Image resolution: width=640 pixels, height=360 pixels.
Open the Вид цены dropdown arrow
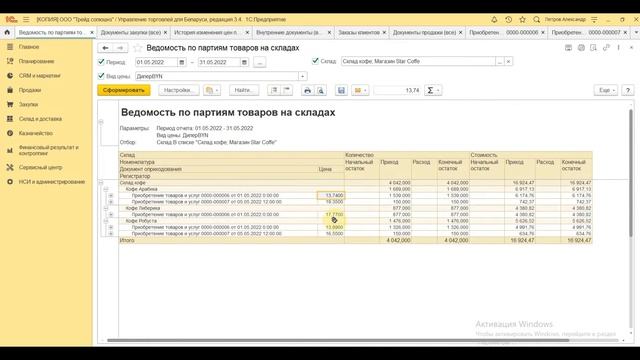pyautogui.click(x=302, y=76)
